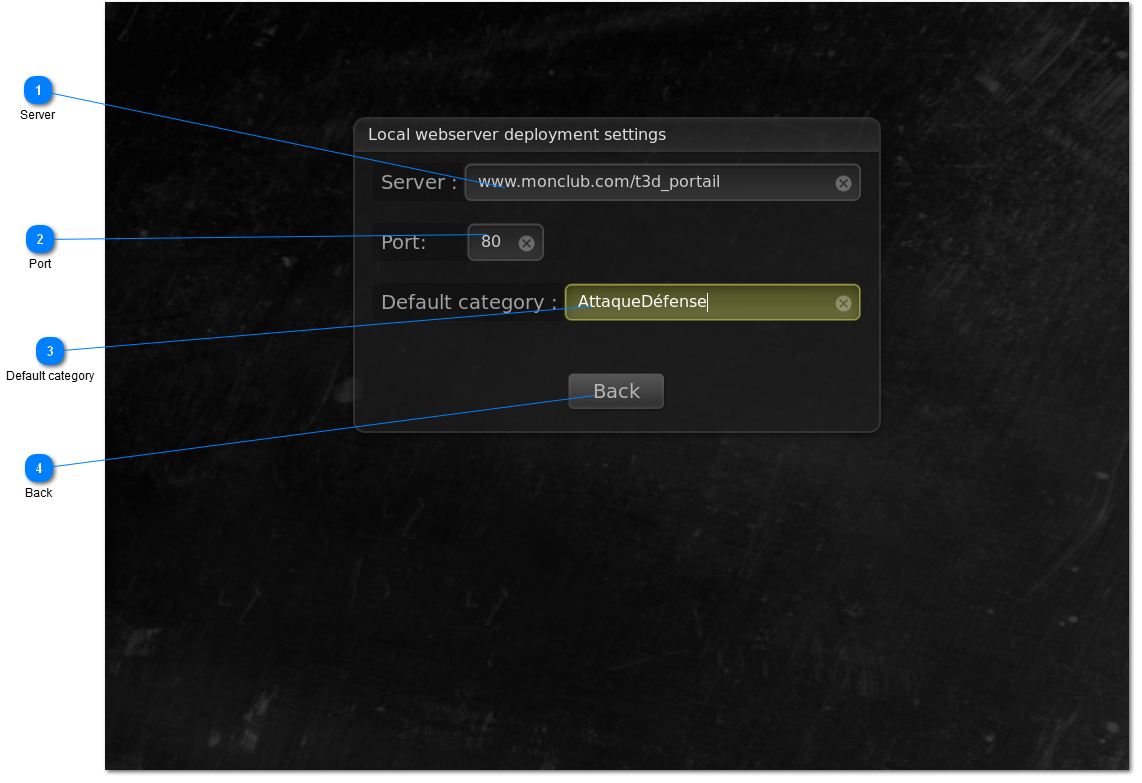The width and height of the screenshot is (1142, 783).
Task: Click the blue annotation badge number 3
Action: point(50,351)
